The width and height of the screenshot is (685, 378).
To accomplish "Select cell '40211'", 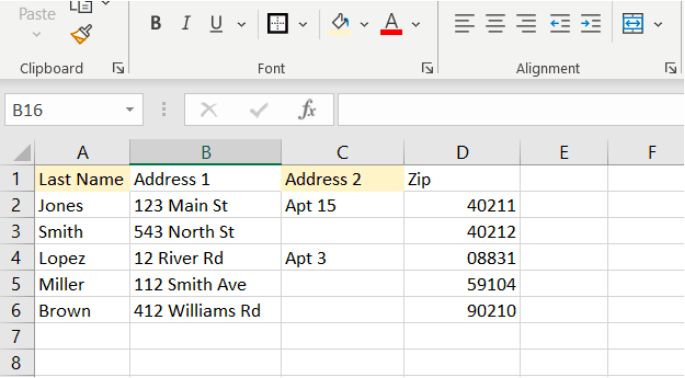I will point(462,205).
